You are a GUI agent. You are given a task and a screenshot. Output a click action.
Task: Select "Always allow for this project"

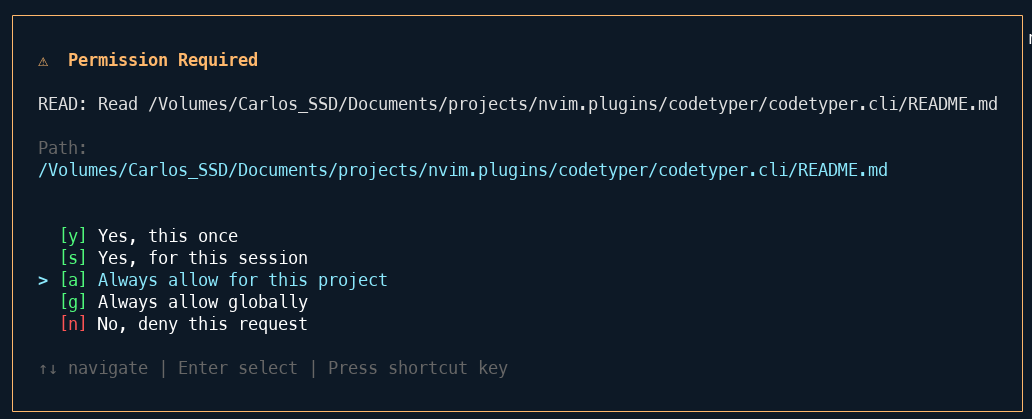(x=243, y=280)
